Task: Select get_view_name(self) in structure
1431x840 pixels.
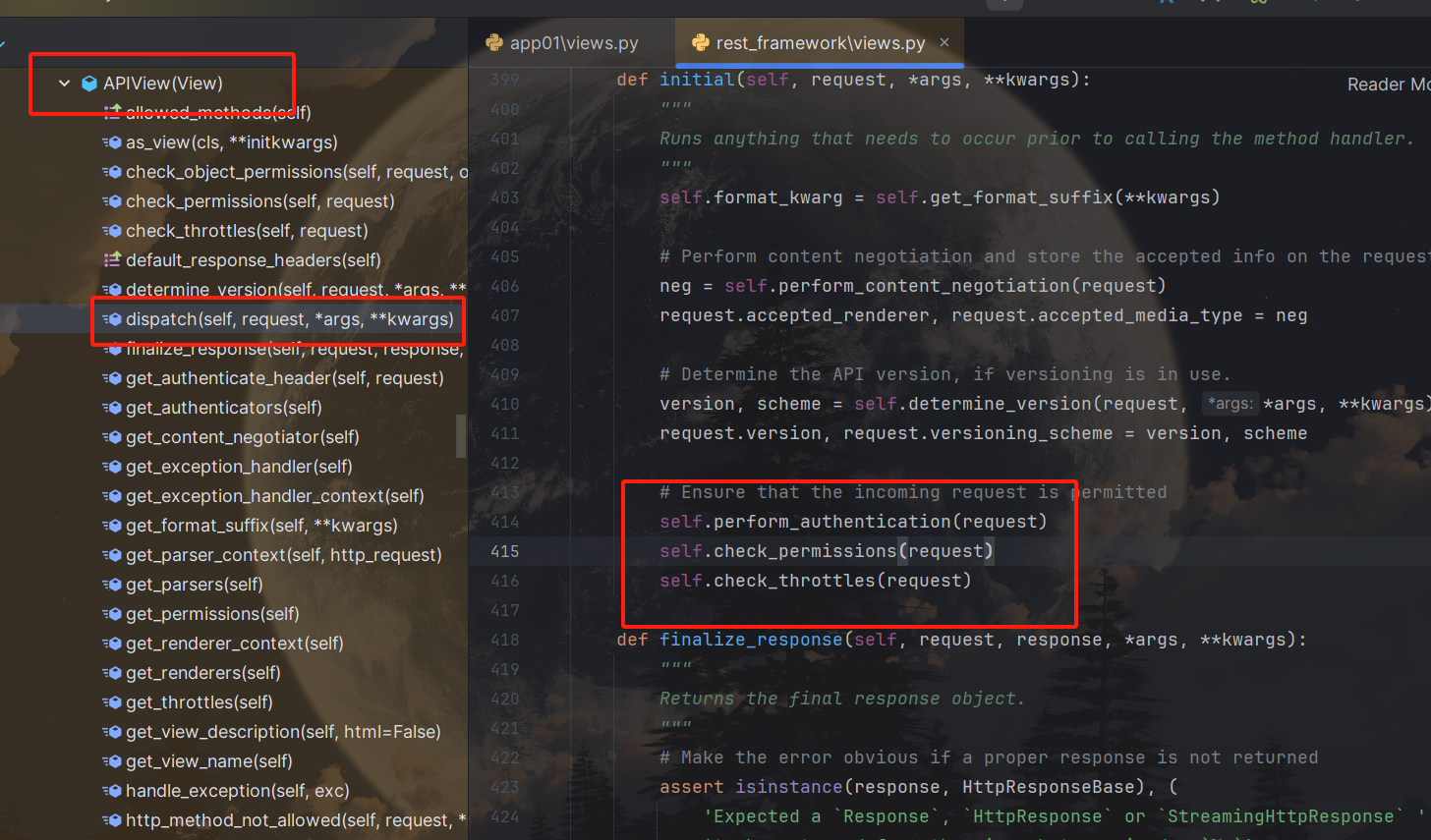Action: (x=208, y=761)
